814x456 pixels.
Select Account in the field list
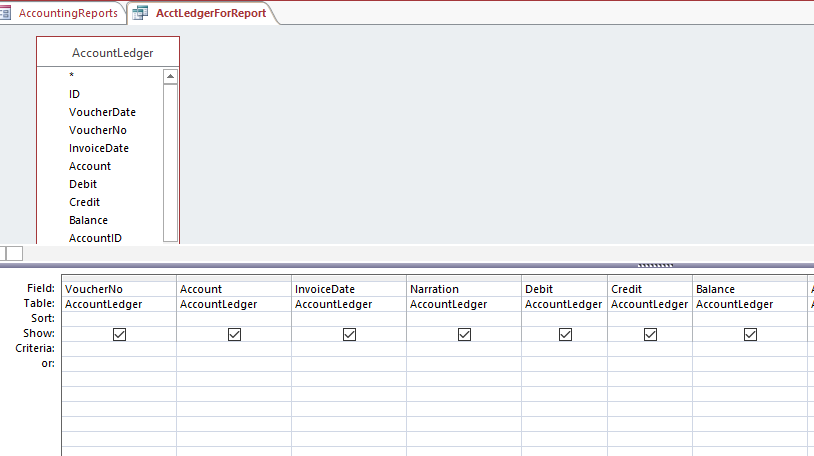click(90, 166)
